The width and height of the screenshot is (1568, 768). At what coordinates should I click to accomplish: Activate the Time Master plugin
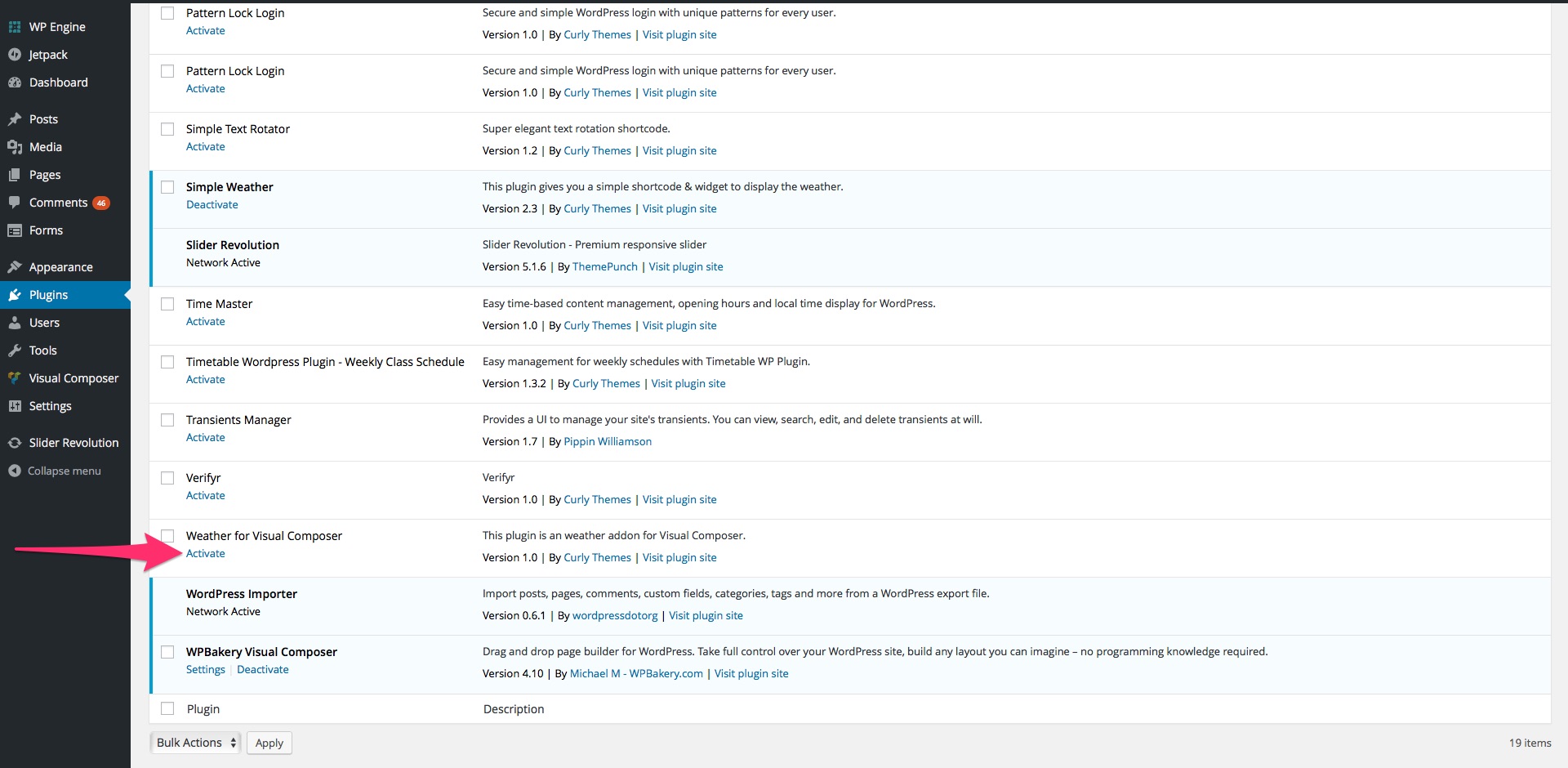[x=206, y=321]
